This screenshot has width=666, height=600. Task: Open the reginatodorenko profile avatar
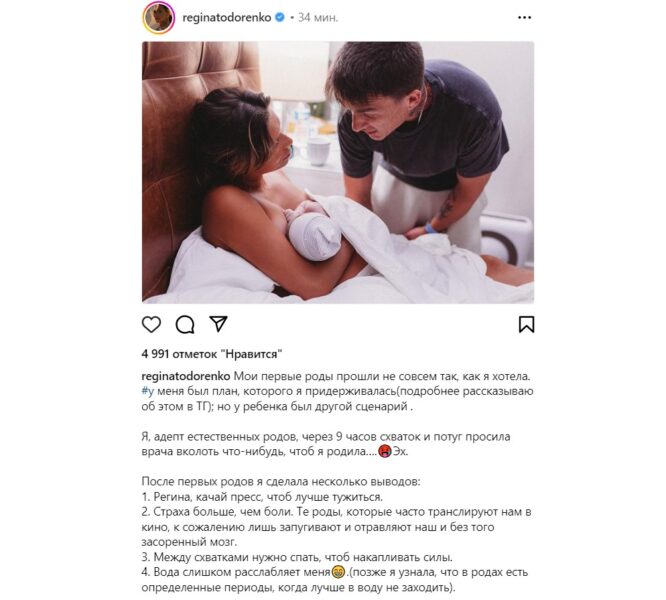pos(159,17)
